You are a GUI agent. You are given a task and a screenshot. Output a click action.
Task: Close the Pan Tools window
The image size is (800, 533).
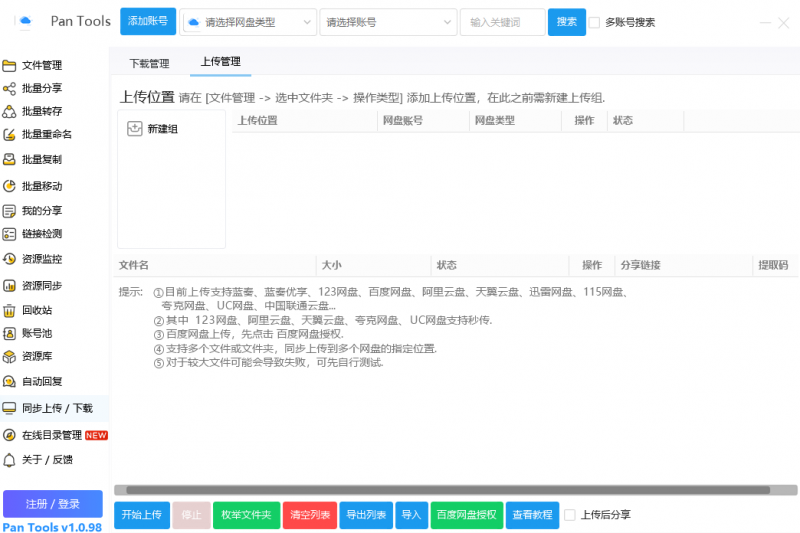pos(784,22)
